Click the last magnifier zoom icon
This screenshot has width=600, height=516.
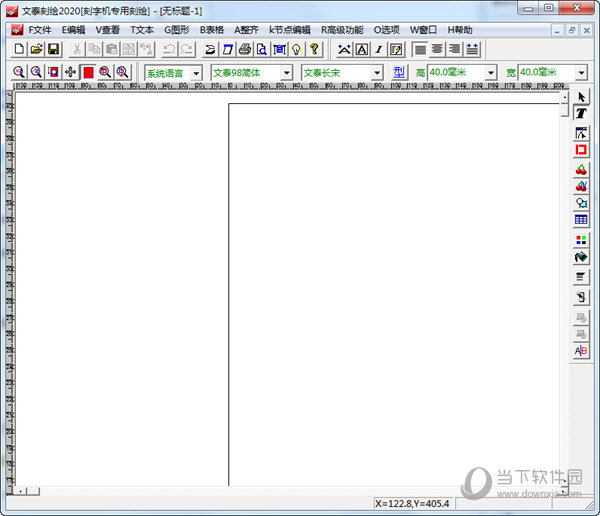point(122,72)
